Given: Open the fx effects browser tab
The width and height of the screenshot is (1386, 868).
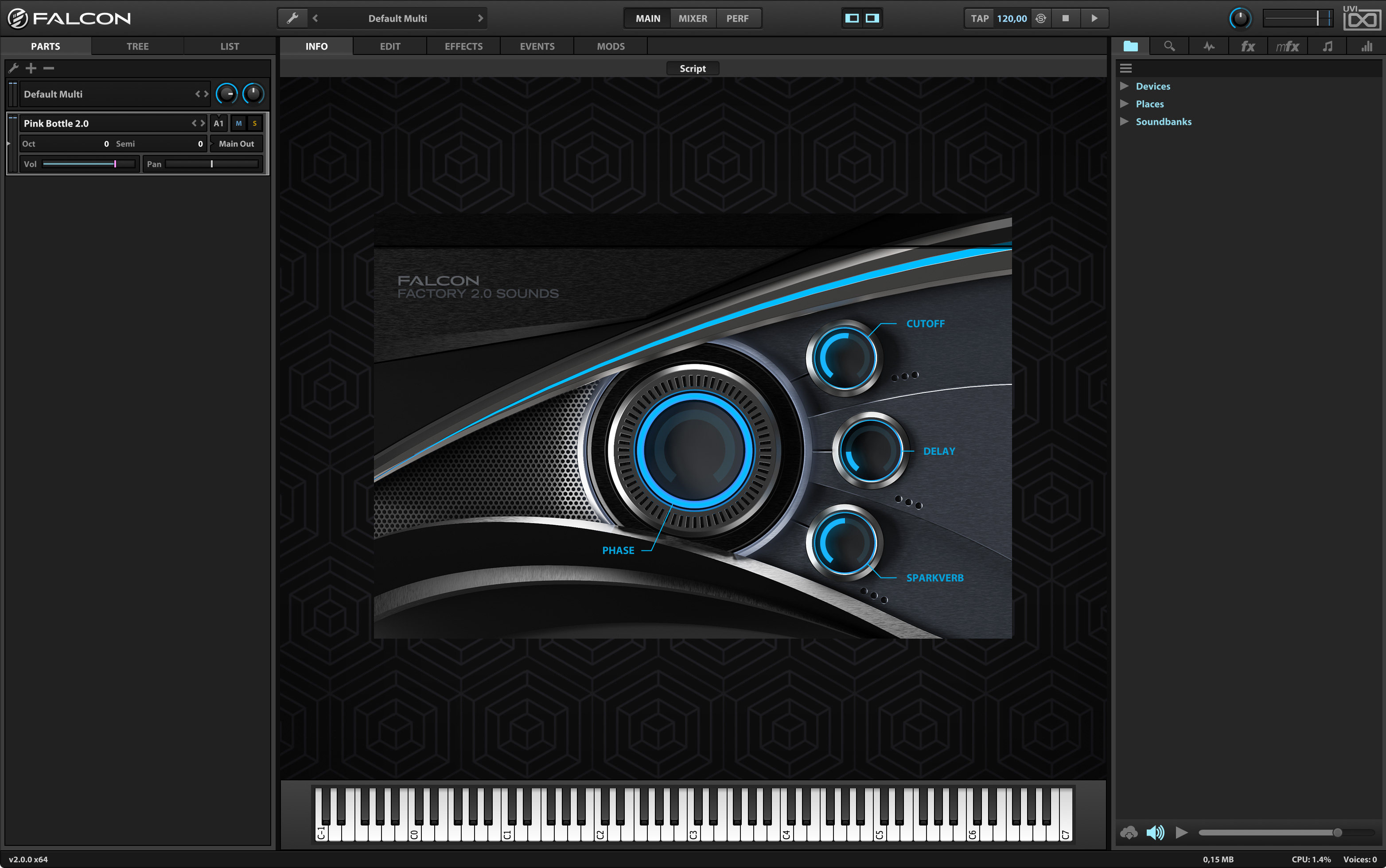Looking at the screenshot, I should (1248, 46).
